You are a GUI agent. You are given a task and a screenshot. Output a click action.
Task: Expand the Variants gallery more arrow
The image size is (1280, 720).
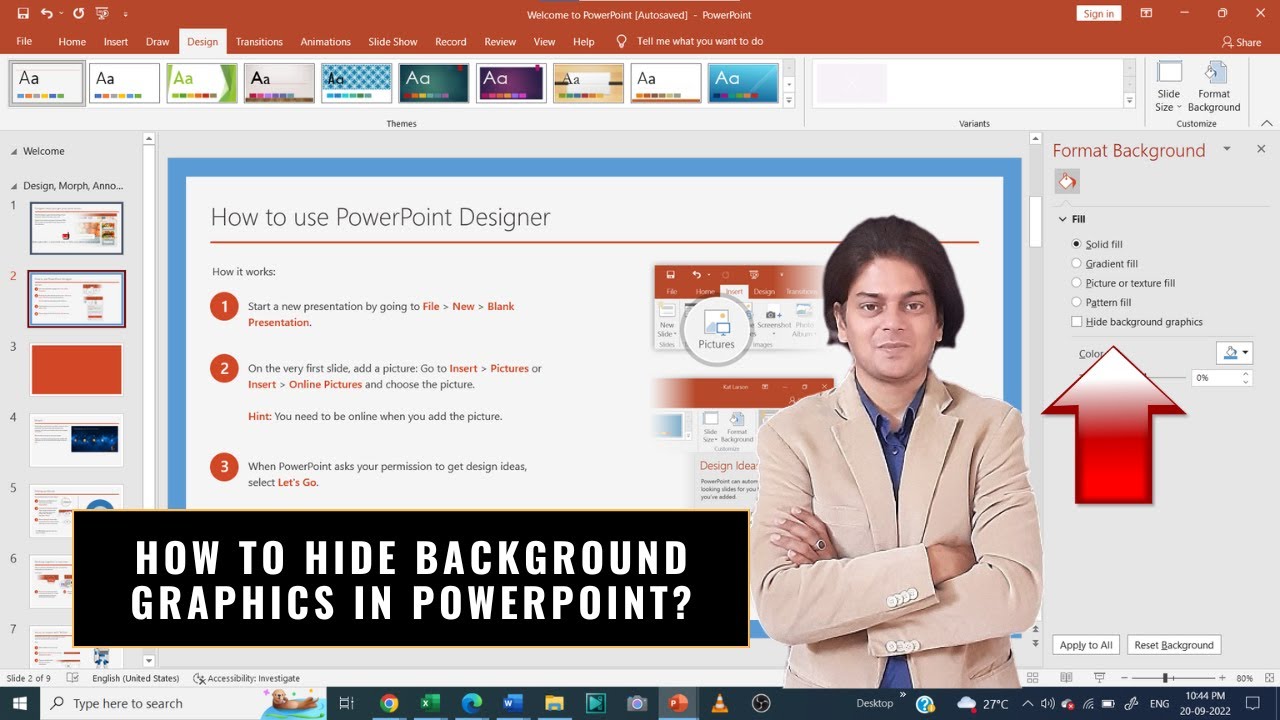coord(1130,100)
